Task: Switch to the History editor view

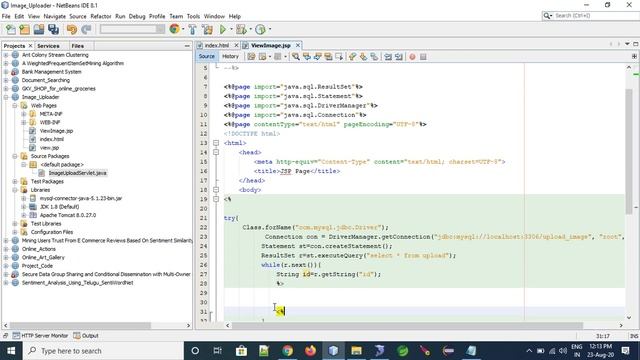Action: [x=230, y=56]
